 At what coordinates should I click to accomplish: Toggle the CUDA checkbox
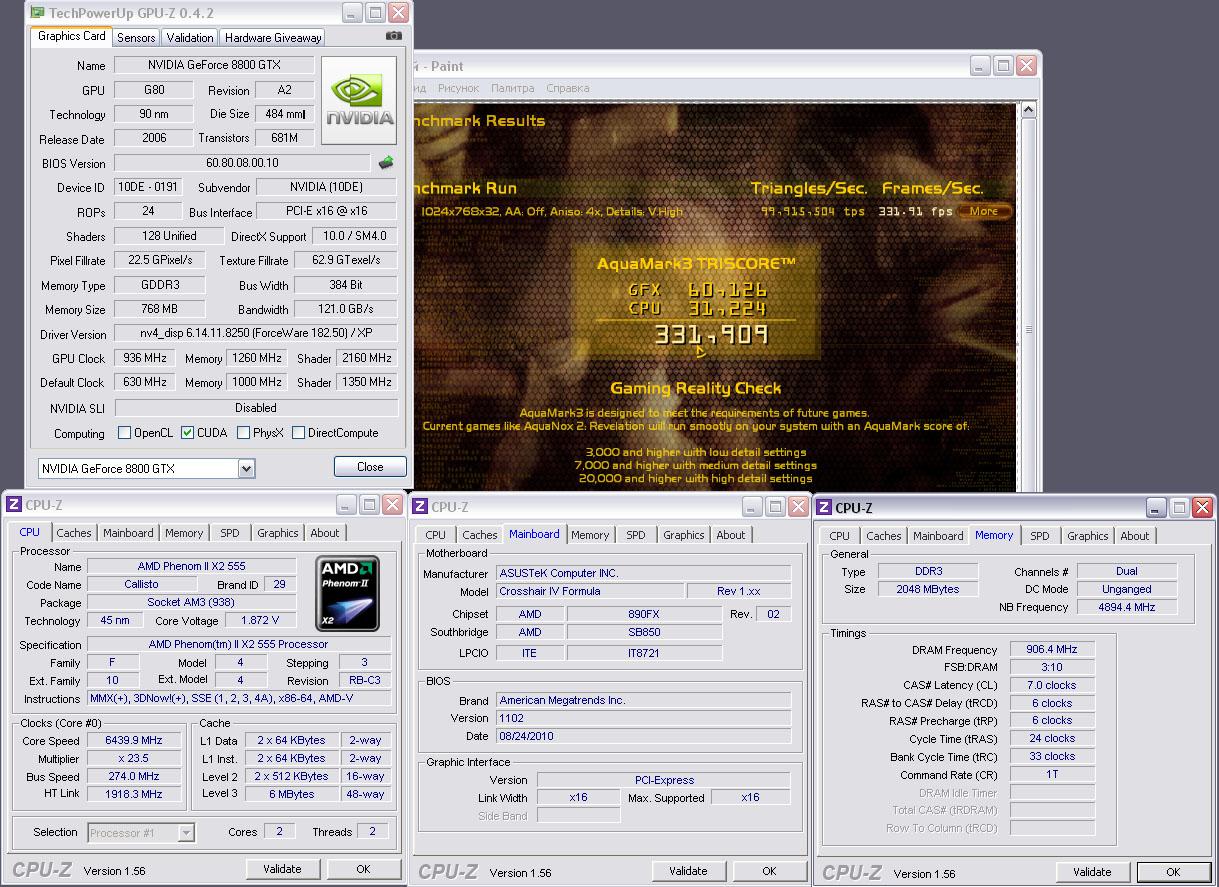[187, 433]
